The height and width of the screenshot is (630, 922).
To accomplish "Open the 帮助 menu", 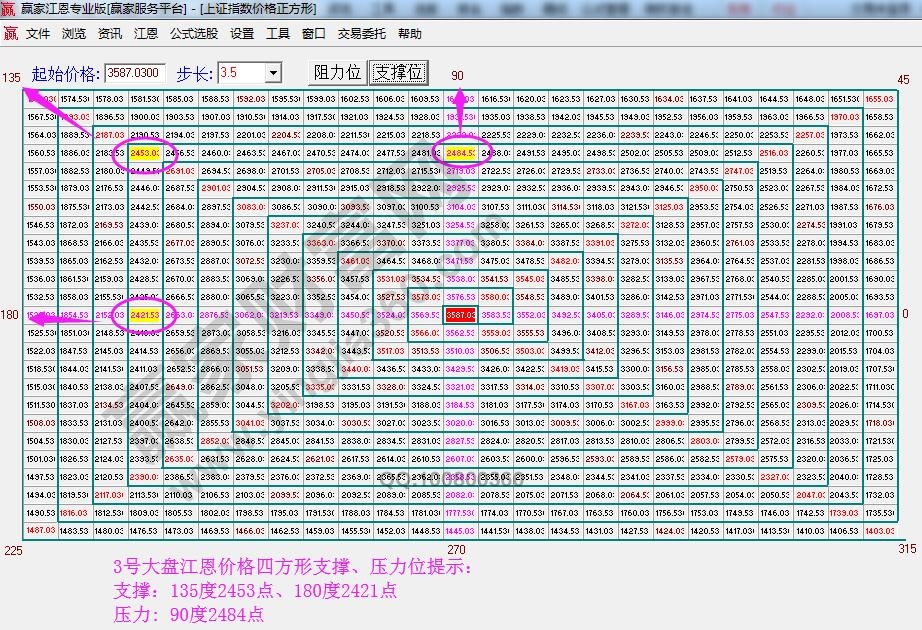I will tap(410, 33).
